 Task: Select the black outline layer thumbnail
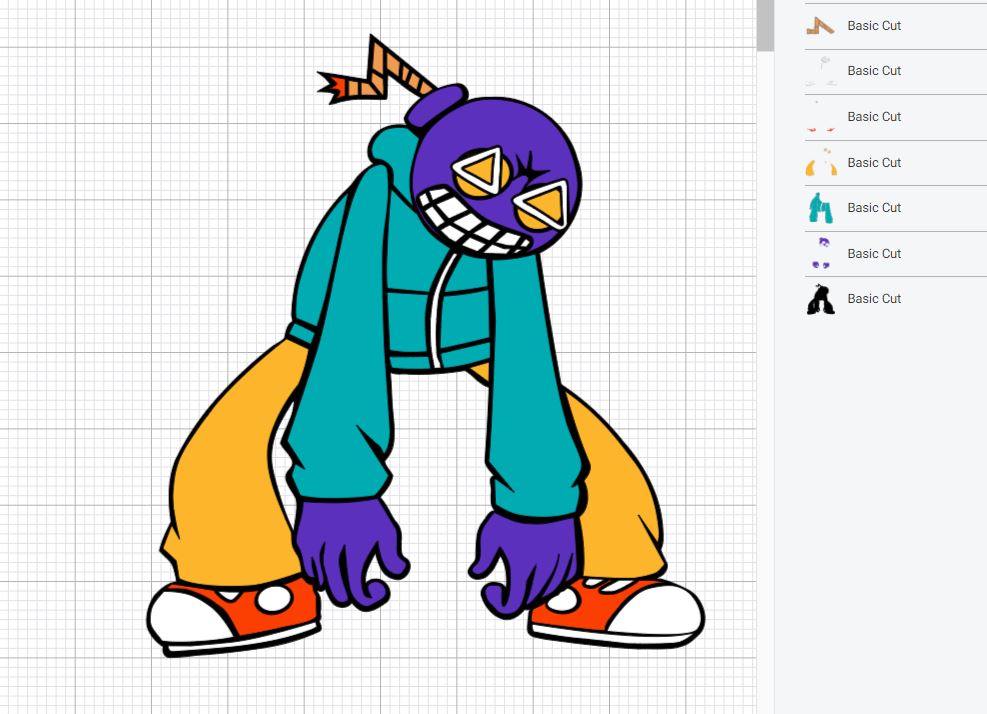click(x=820, y=299)
